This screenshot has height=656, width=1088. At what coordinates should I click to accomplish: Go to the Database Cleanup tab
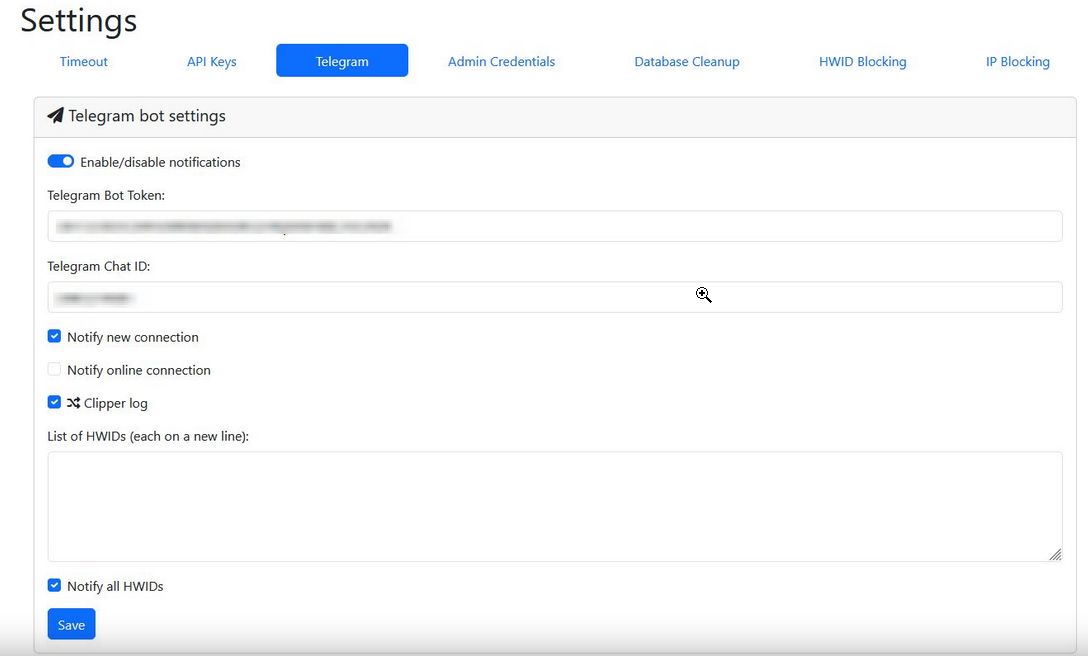(686, 61)
